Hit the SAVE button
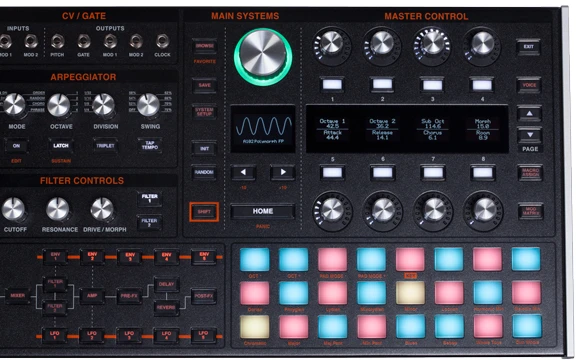The height and width of the screenshot is (360, 576). coord(205,85)
